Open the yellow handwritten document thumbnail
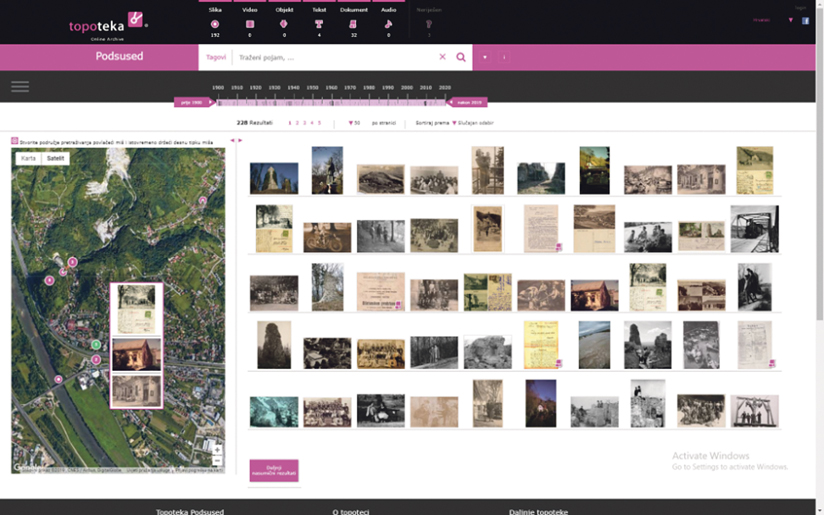Image resolution: width=824 pixels, height=515 pixels. [541, 345]
